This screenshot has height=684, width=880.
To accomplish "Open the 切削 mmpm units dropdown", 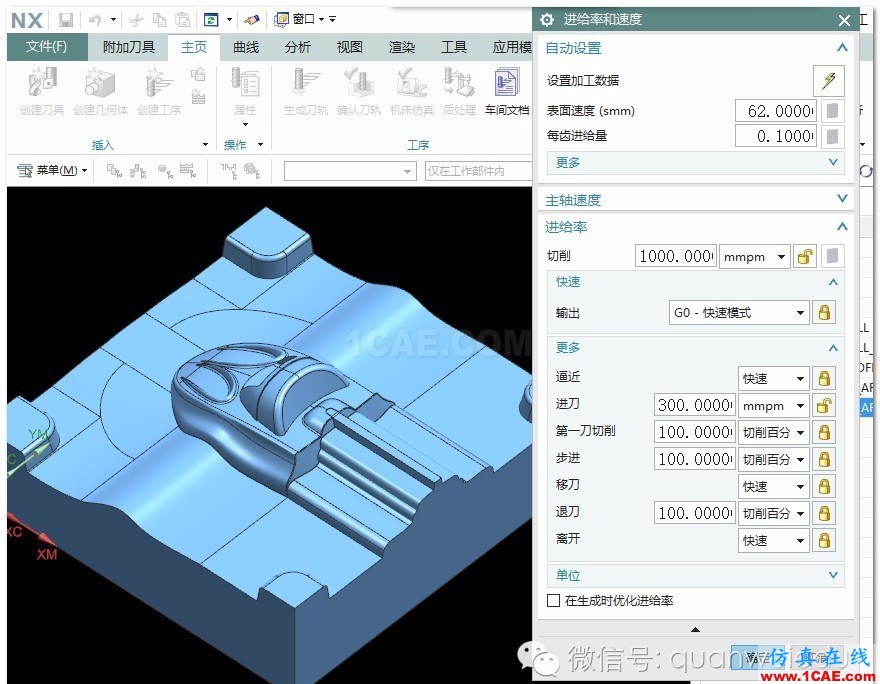I will (755, 256).
